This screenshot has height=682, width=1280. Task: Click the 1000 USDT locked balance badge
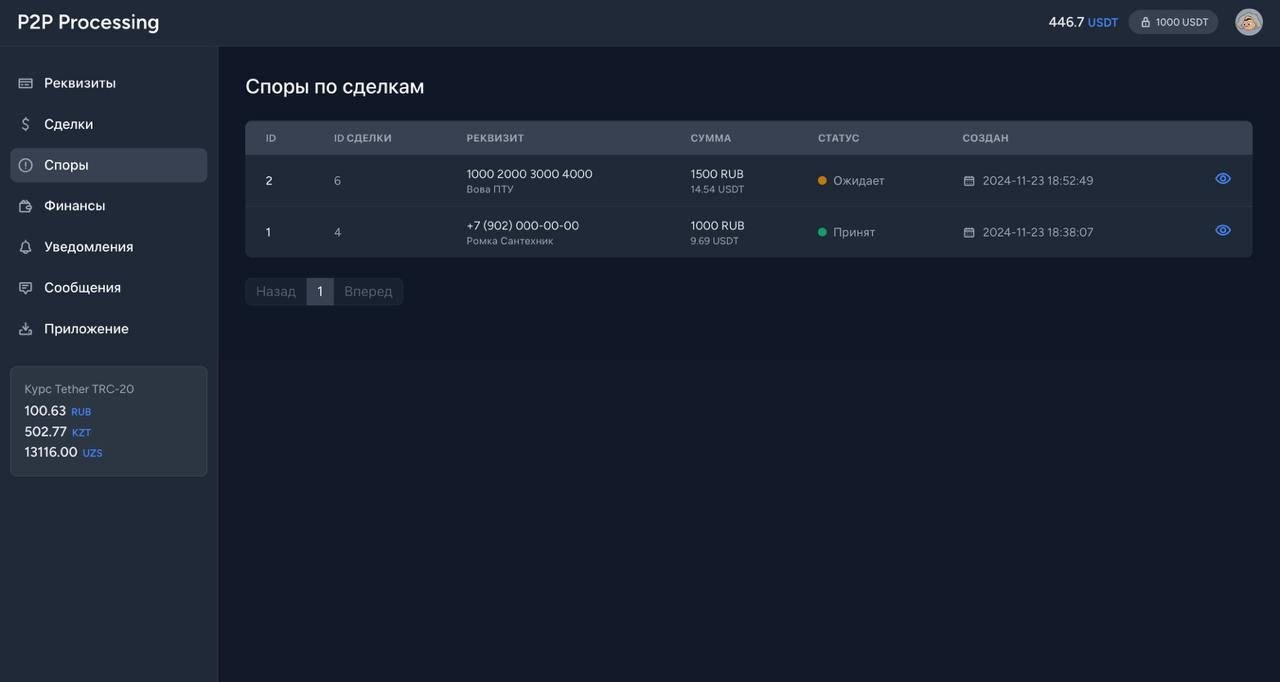coord(1173,22)
